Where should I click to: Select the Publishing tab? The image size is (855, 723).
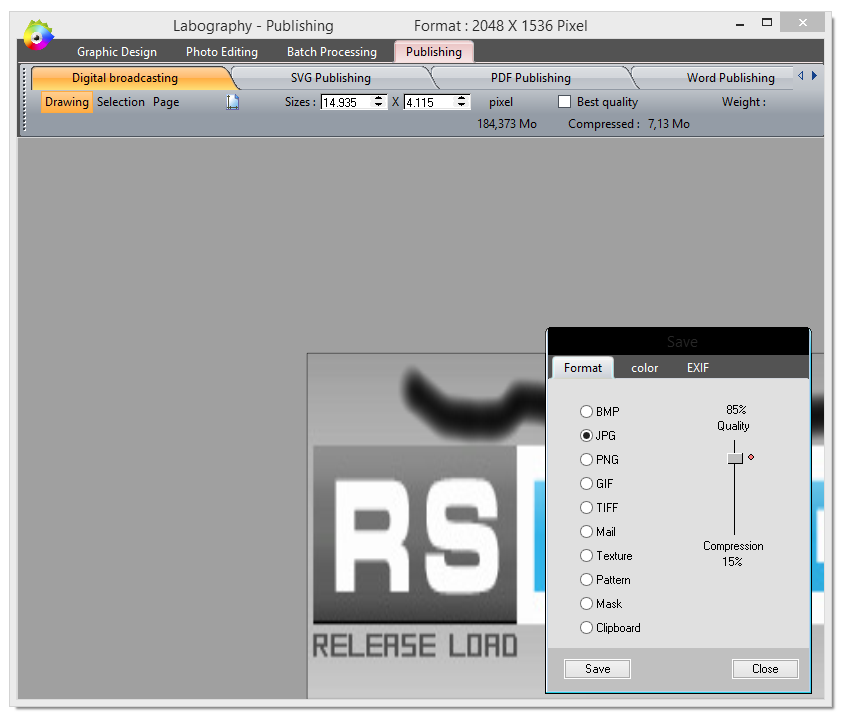click(x=434, y=52)
